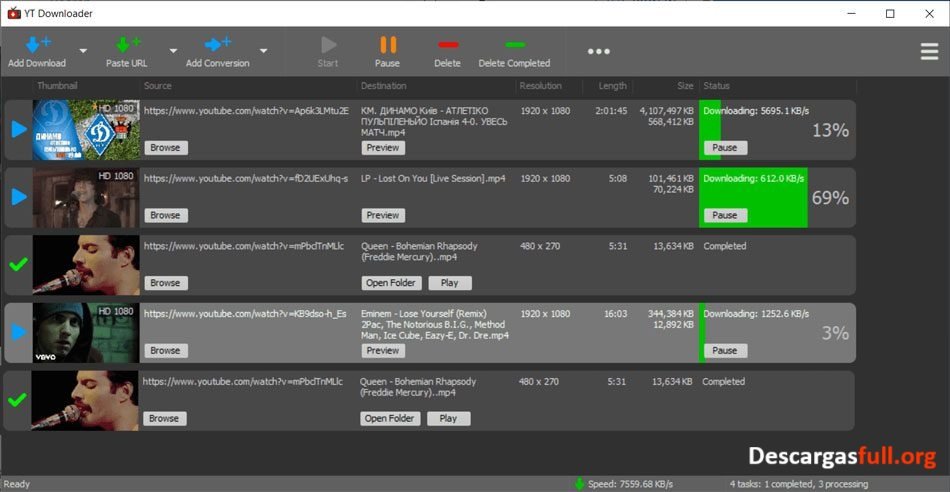Click the green Delete Completed icon
The width and height of the screenshot is (950, 492).
tap(516, 44)
